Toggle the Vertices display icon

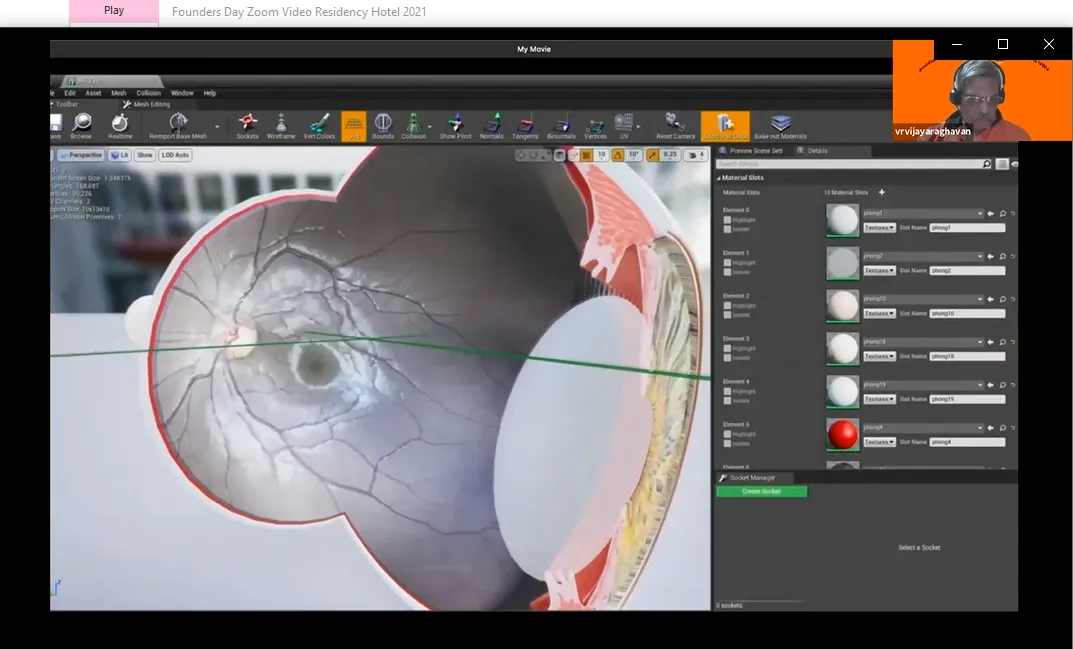tap(595, 127)
